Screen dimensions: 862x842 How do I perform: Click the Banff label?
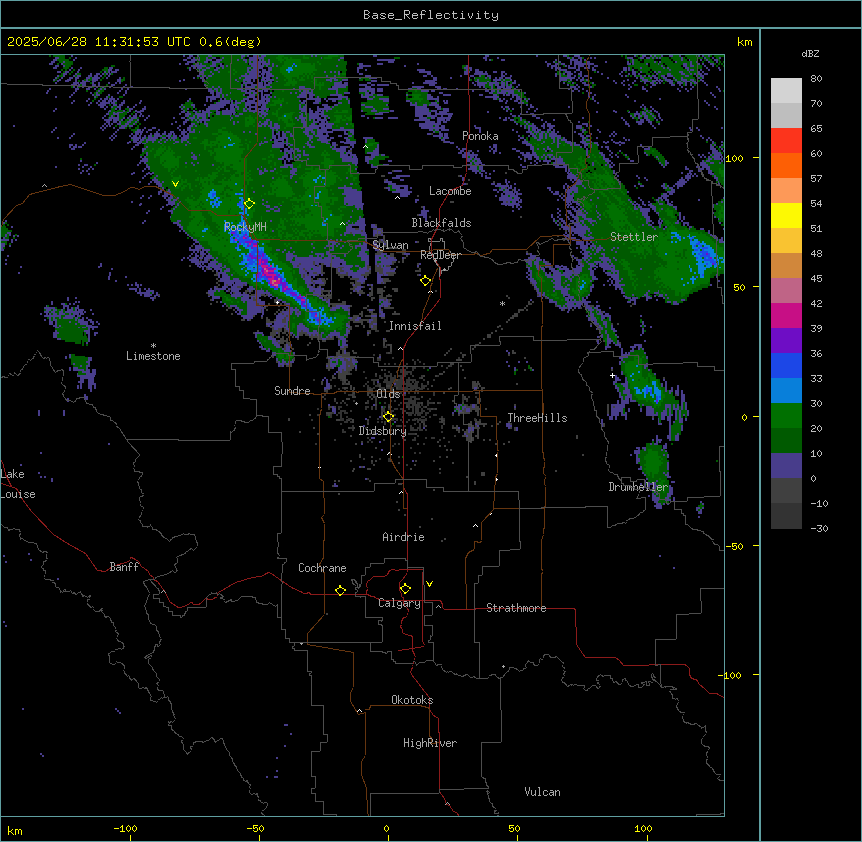click(x=124, y=567)
